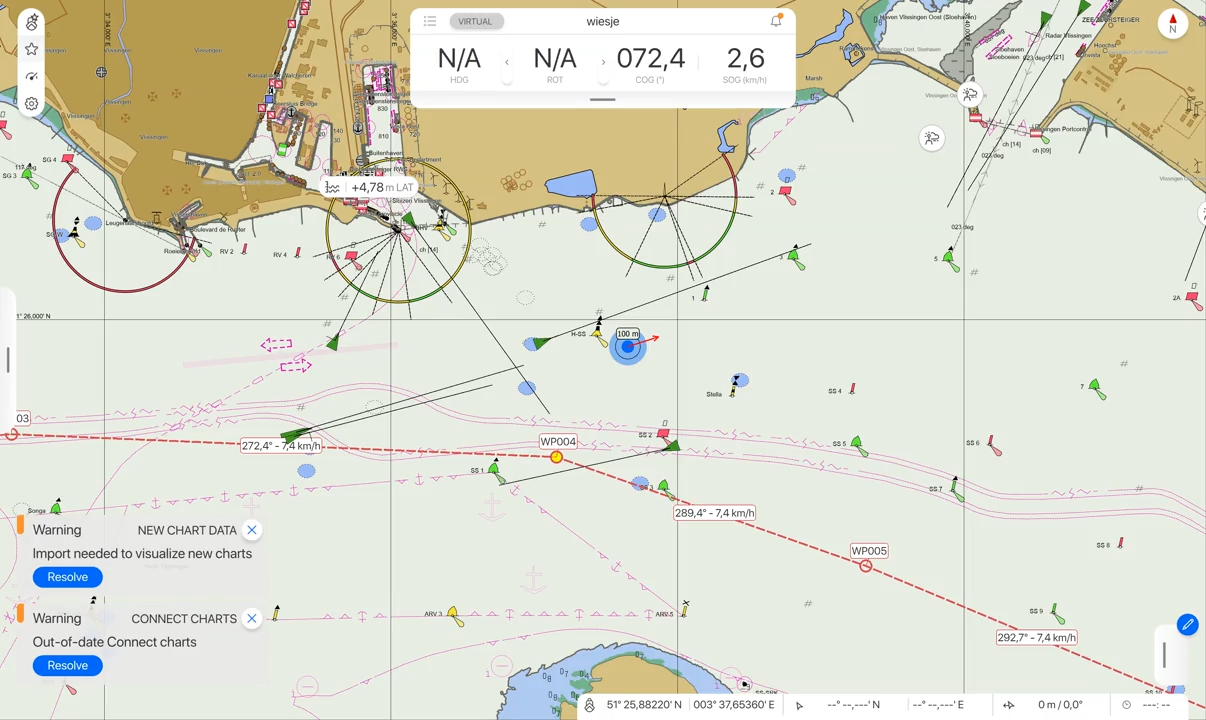Resolve the CONNECT CHARTS warning
This screenshot has height=720, width=1206.
(68, 665)
